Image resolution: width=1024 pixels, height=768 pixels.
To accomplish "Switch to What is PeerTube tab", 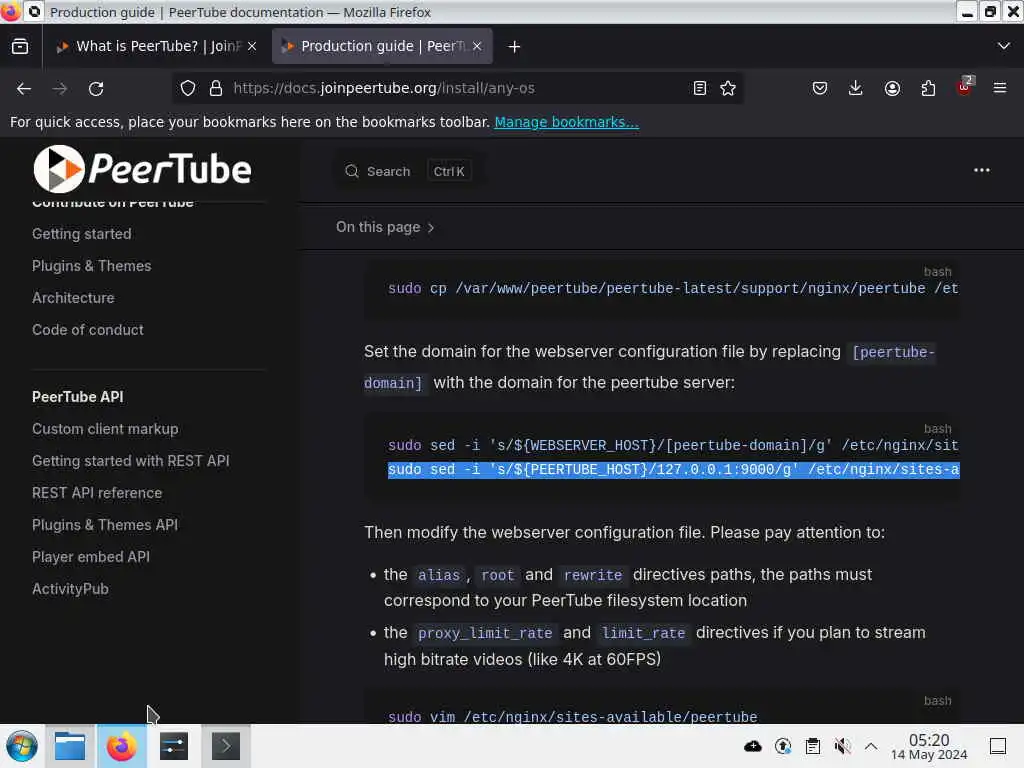I will (x=157, y=46).
